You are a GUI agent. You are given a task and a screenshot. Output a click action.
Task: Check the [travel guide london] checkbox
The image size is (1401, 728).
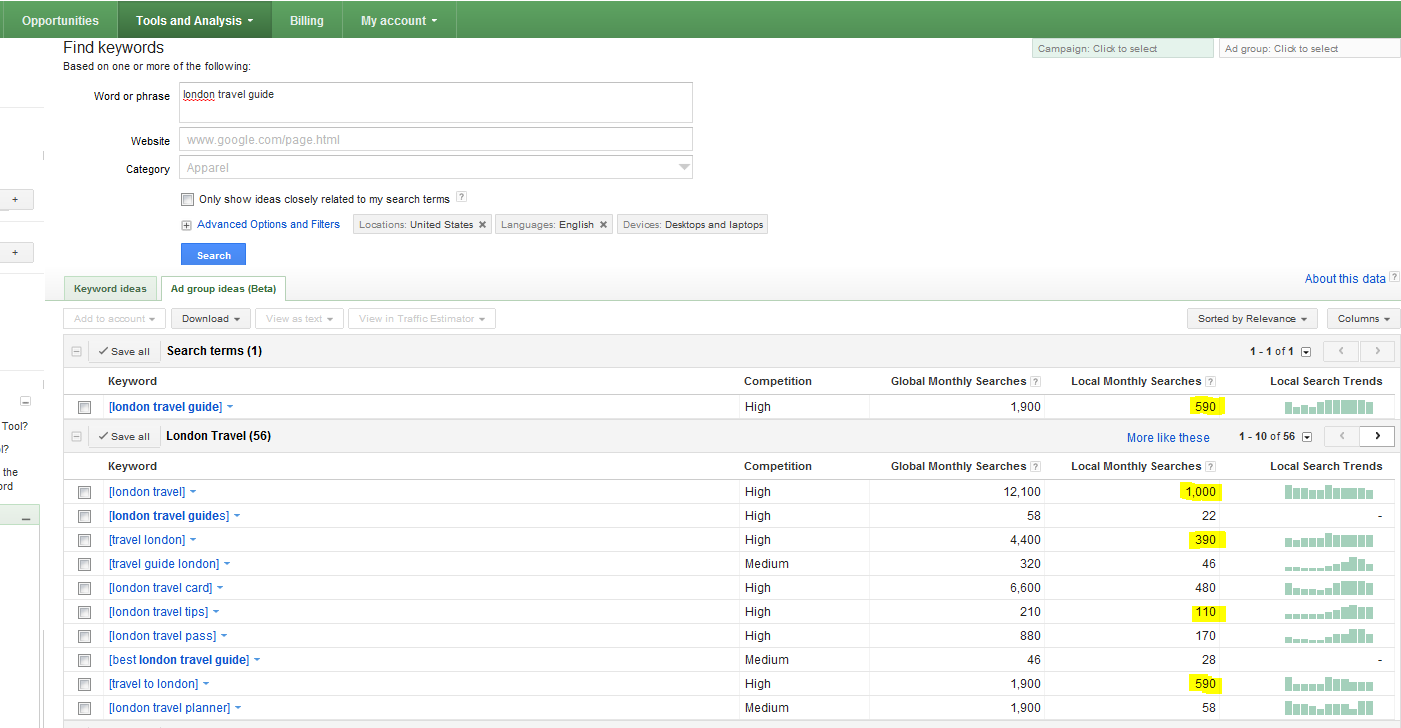coord(85,565)
